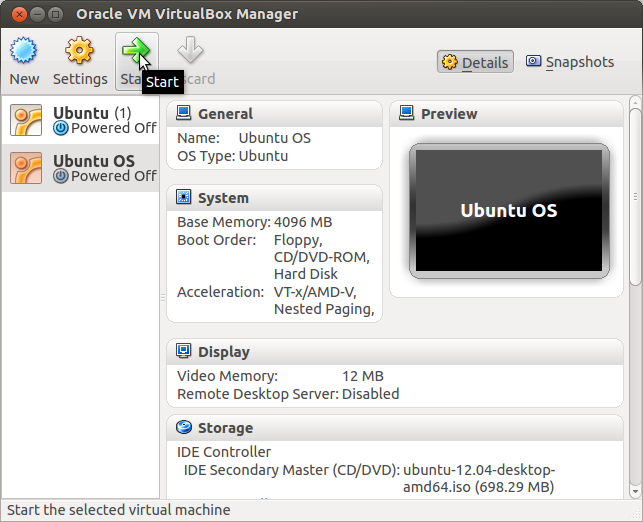Click 'IDE Secondary Master (CD/DVD):' label
The width and height of the screenshot is (643, 522).
pyautogui.click(x=292, y=470)
